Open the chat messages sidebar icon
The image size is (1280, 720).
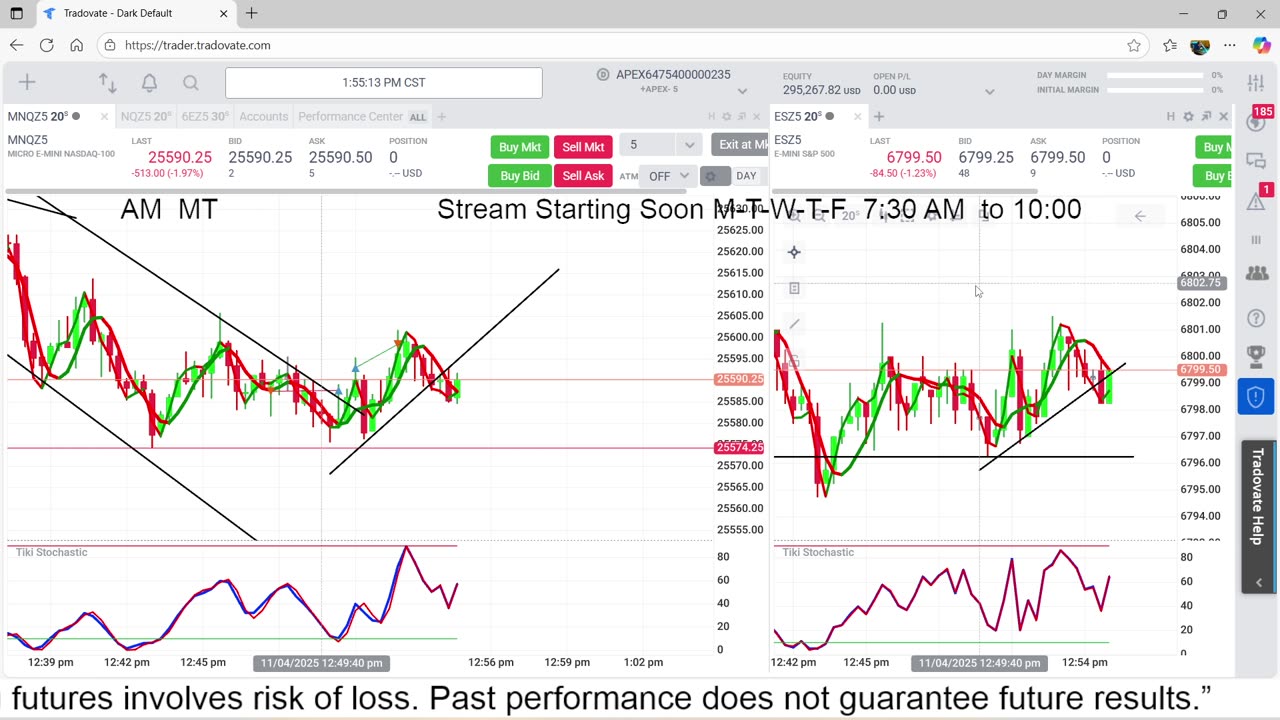(x=1256, y=160)
